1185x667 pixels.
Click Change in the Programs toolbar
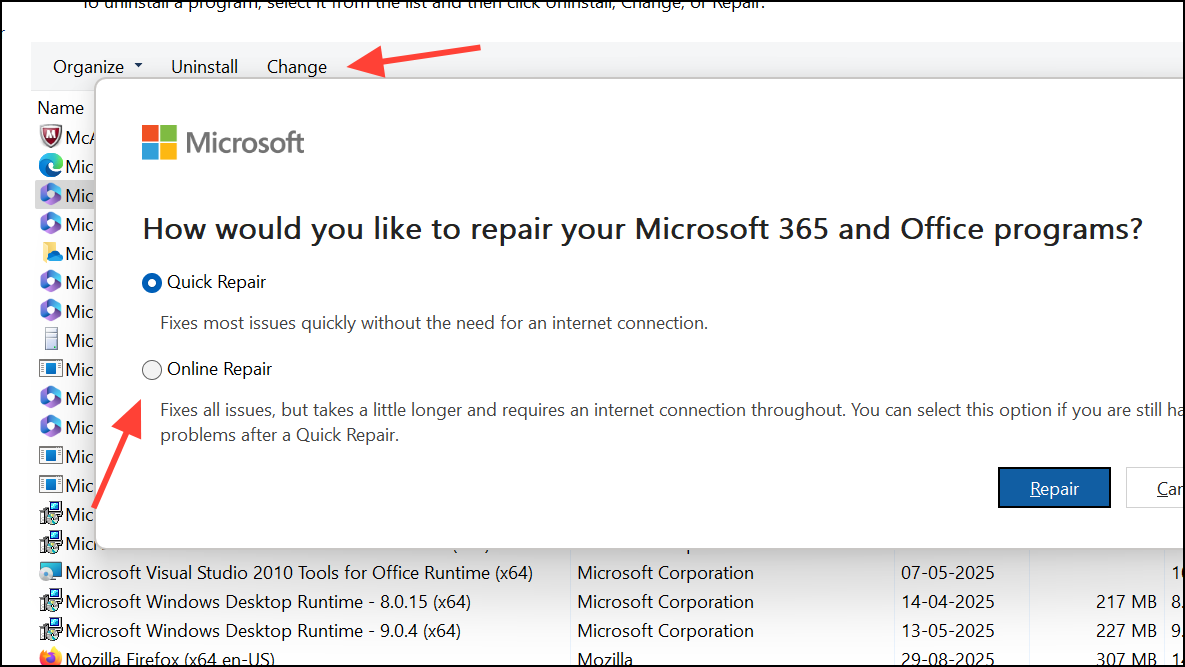click(297, 66)
